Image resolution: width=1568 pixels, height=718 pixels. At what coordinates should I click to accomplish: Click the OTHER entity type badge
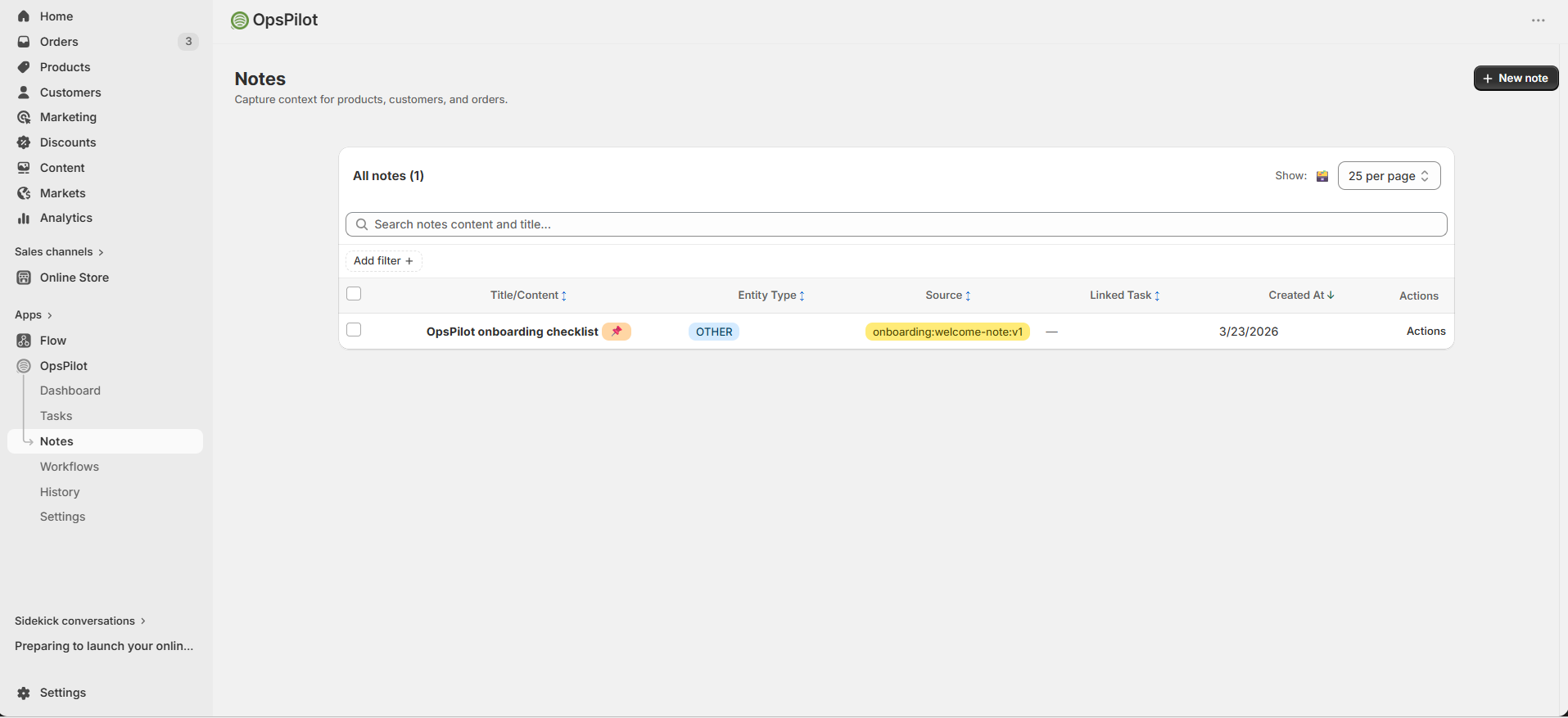(714, 332)
